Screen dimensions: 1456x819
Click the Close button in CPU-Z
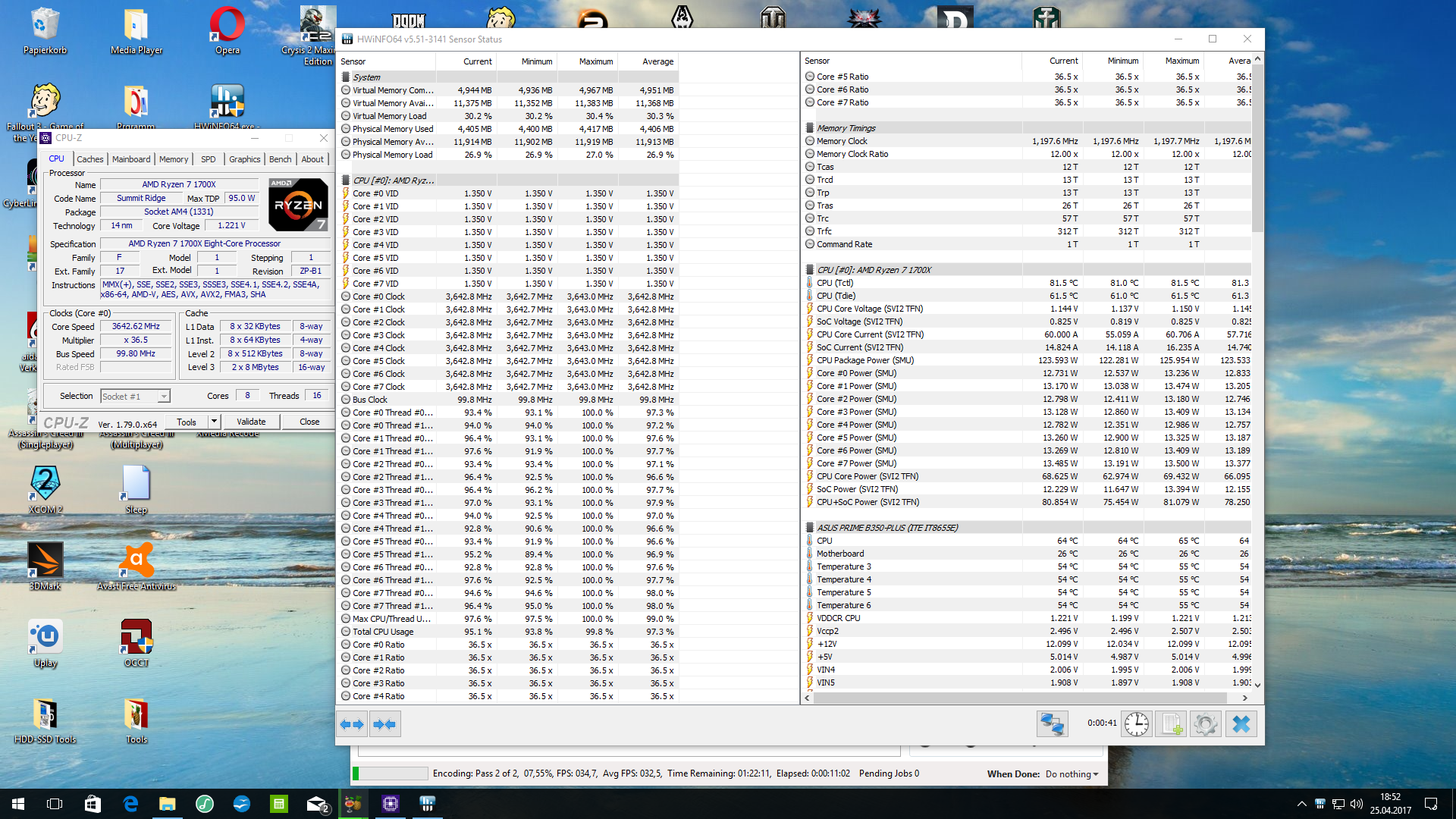pyautogui.click(x=309, y=422)
